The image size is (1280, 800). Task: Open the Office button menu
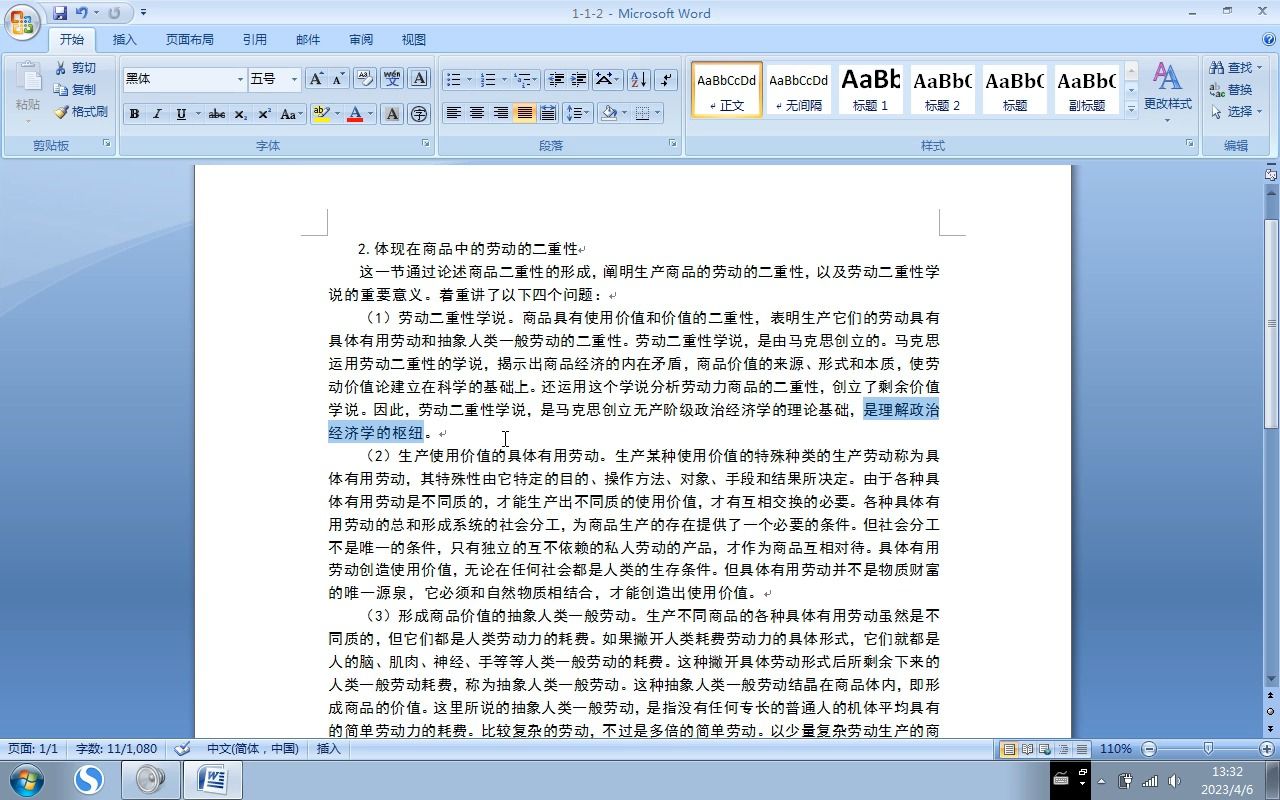tap(22, 22)
